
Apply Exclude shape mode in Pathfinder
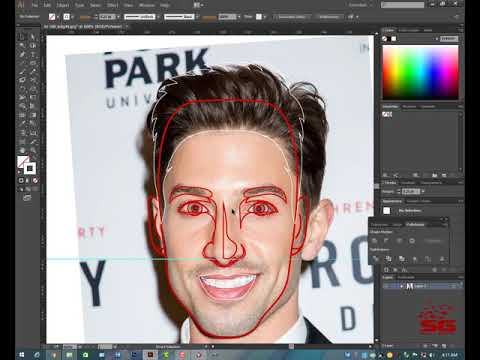412,241
